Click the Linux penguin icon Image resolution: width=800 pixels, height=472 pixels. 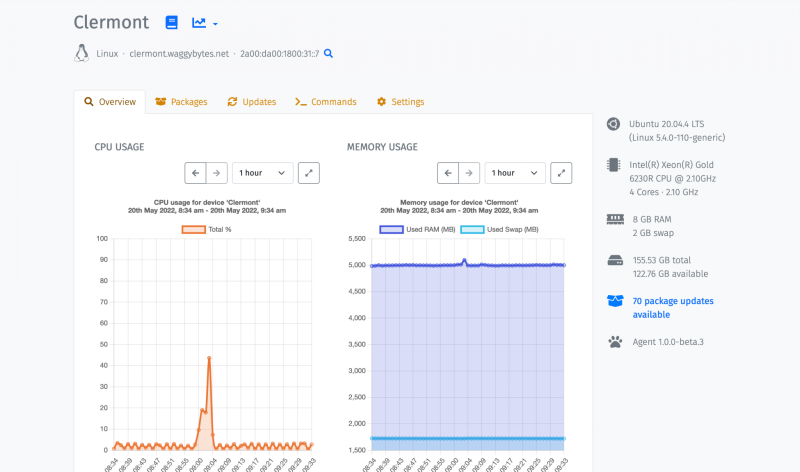tap(82, 53)
